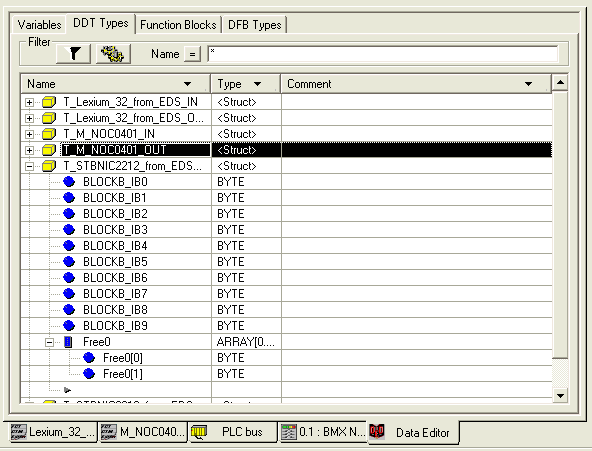Screen dimensions: 592x451
Task: Click the Name equals operator button
Action: coord(192,54)
